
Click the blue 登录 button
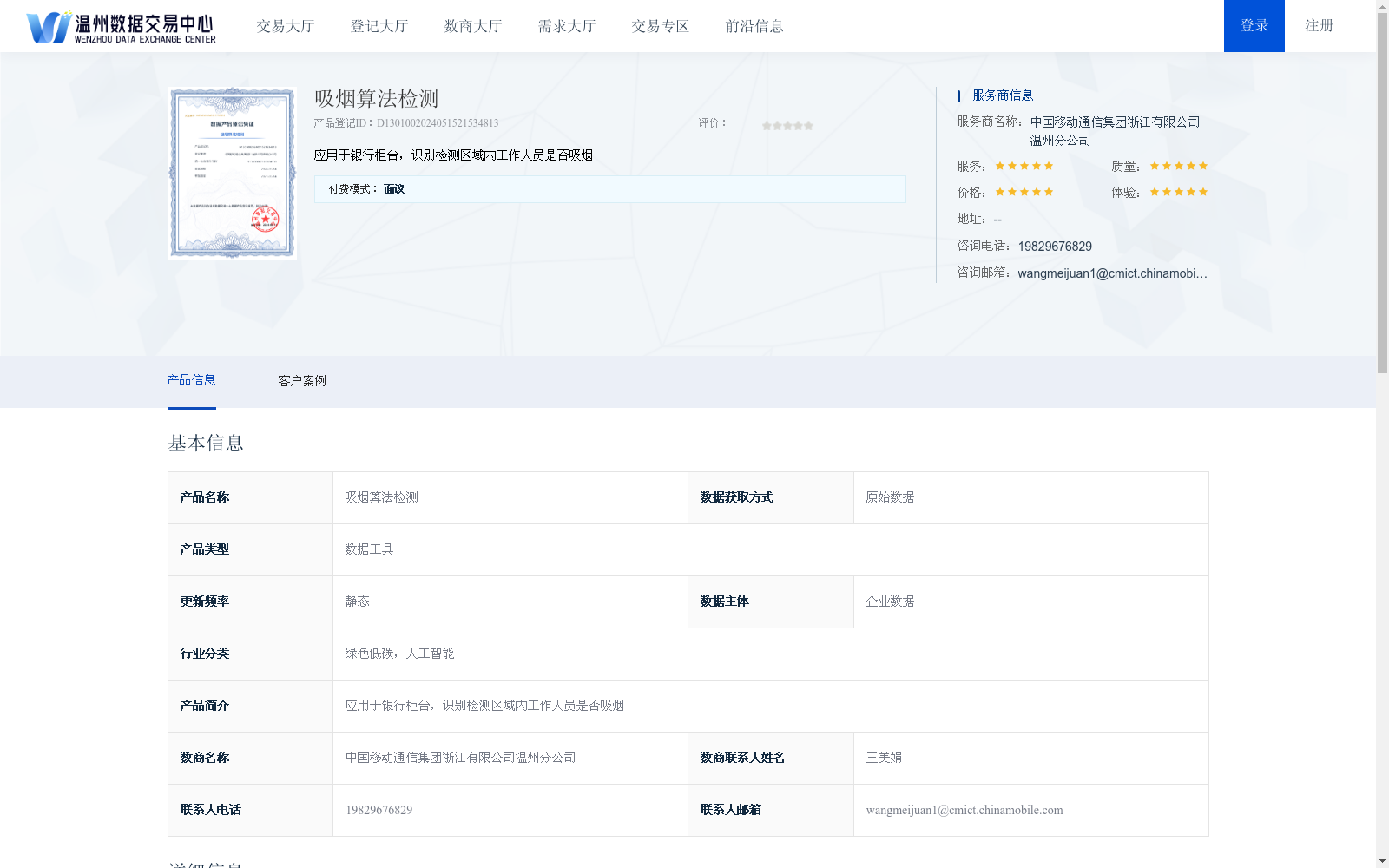(1254, 26)
